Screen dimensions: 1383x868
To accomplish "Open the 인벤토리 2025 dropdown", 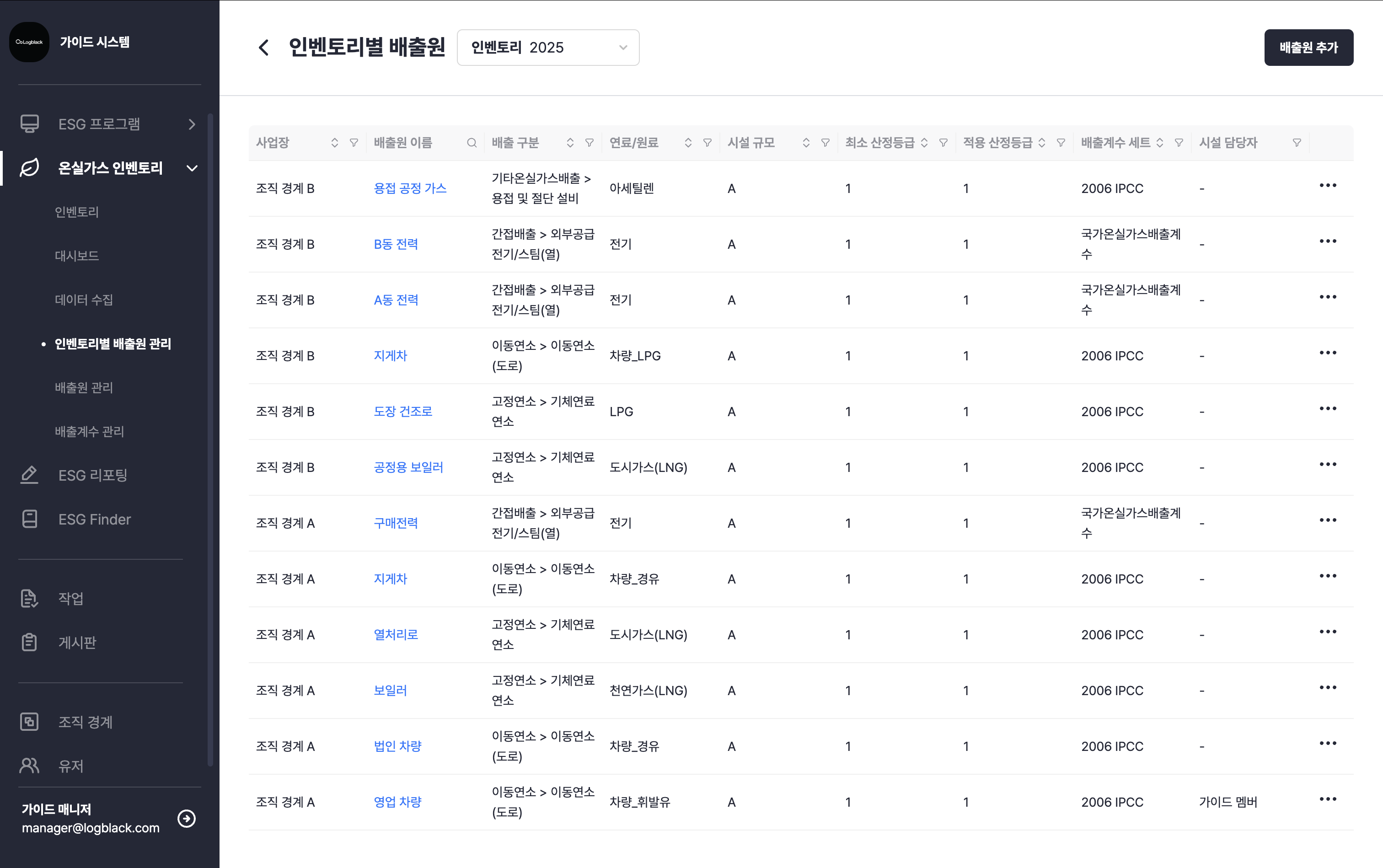I will pos(548,48).
